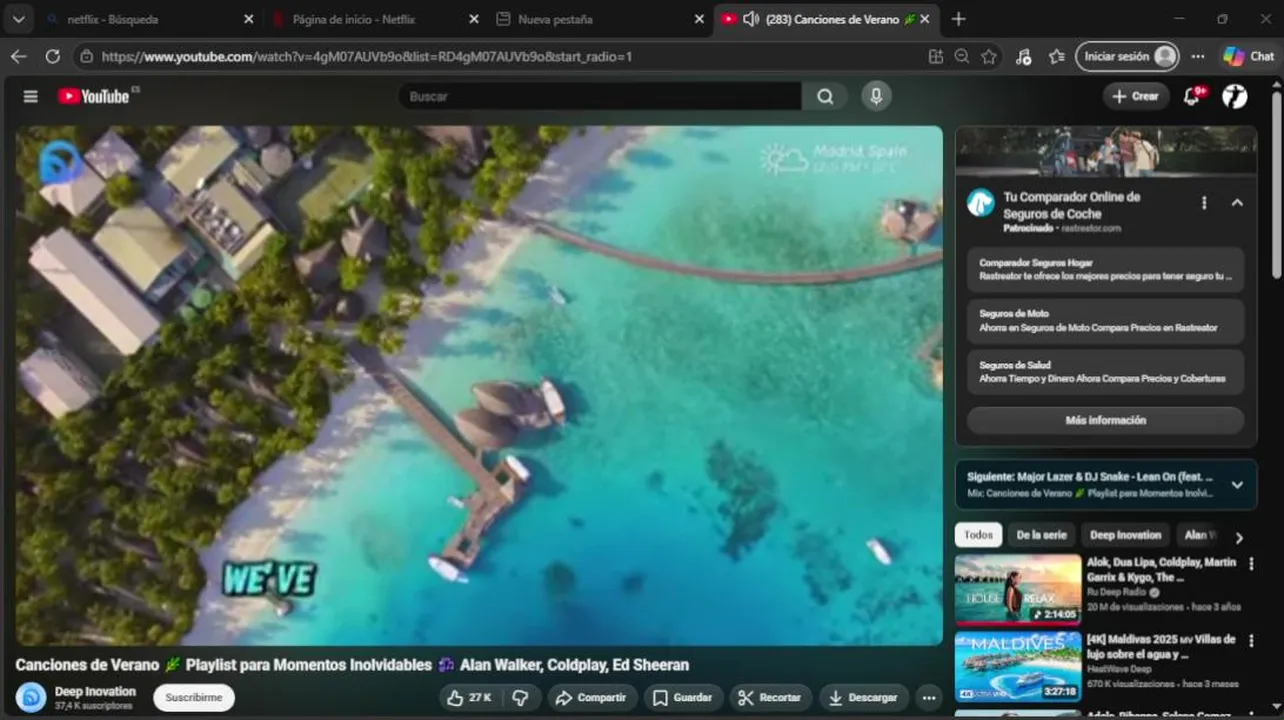This screenshot has width=1284, height=720.
Task: Expand the 'Siguiente: Major Lazer' playlist chevron
Action: coord(1237,485)
